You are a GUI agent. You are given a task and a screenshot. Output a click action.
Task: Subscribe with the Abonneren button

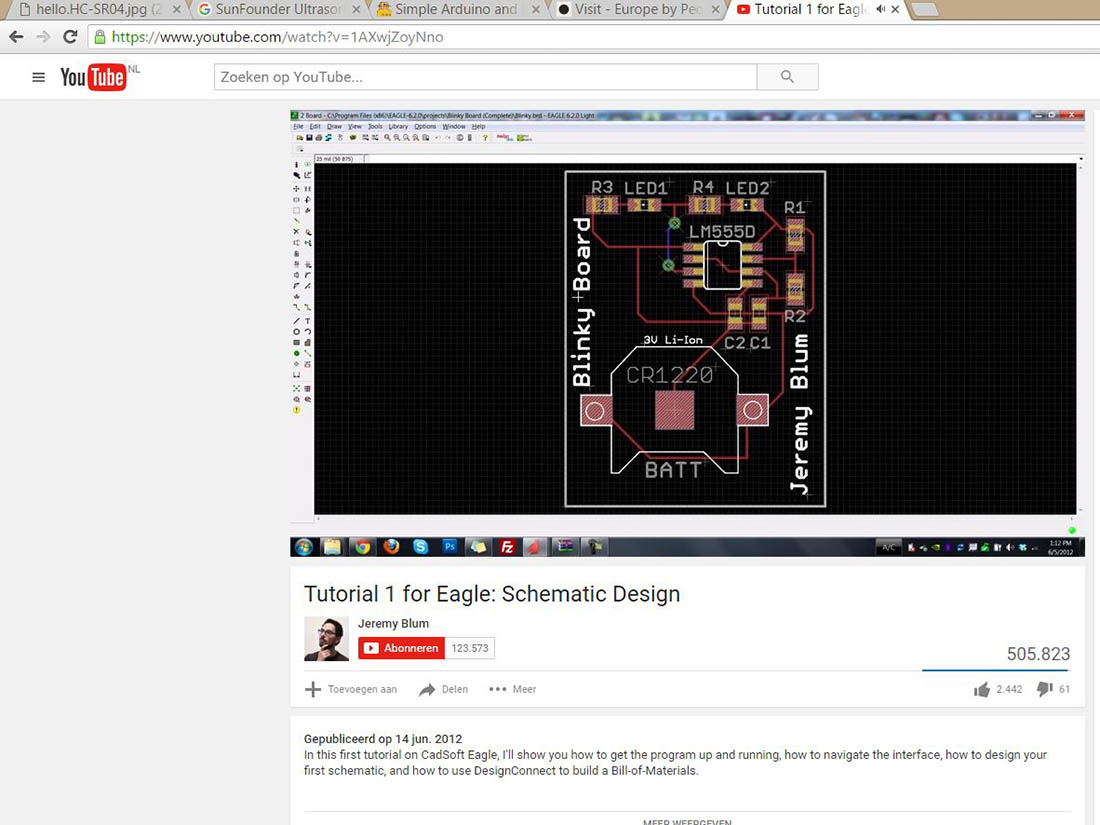click(401, 648)
